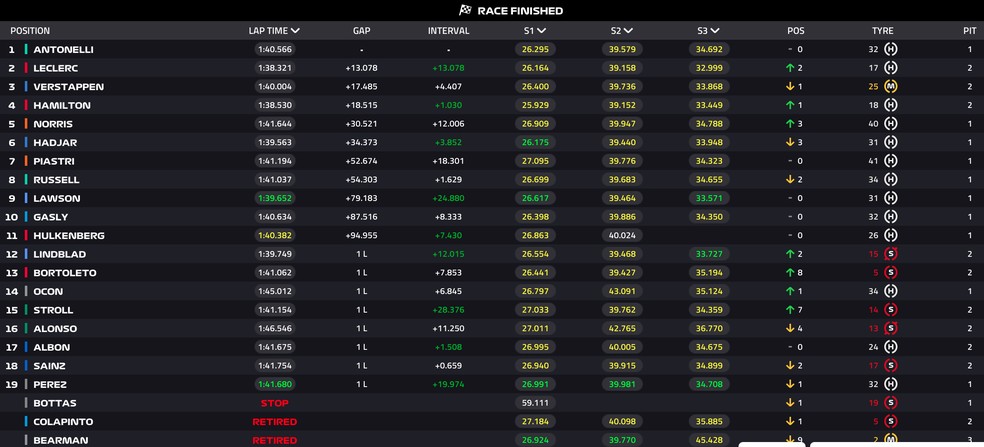
Task: Select driver name ANTONELLI
Action: (x=63, y=49)
